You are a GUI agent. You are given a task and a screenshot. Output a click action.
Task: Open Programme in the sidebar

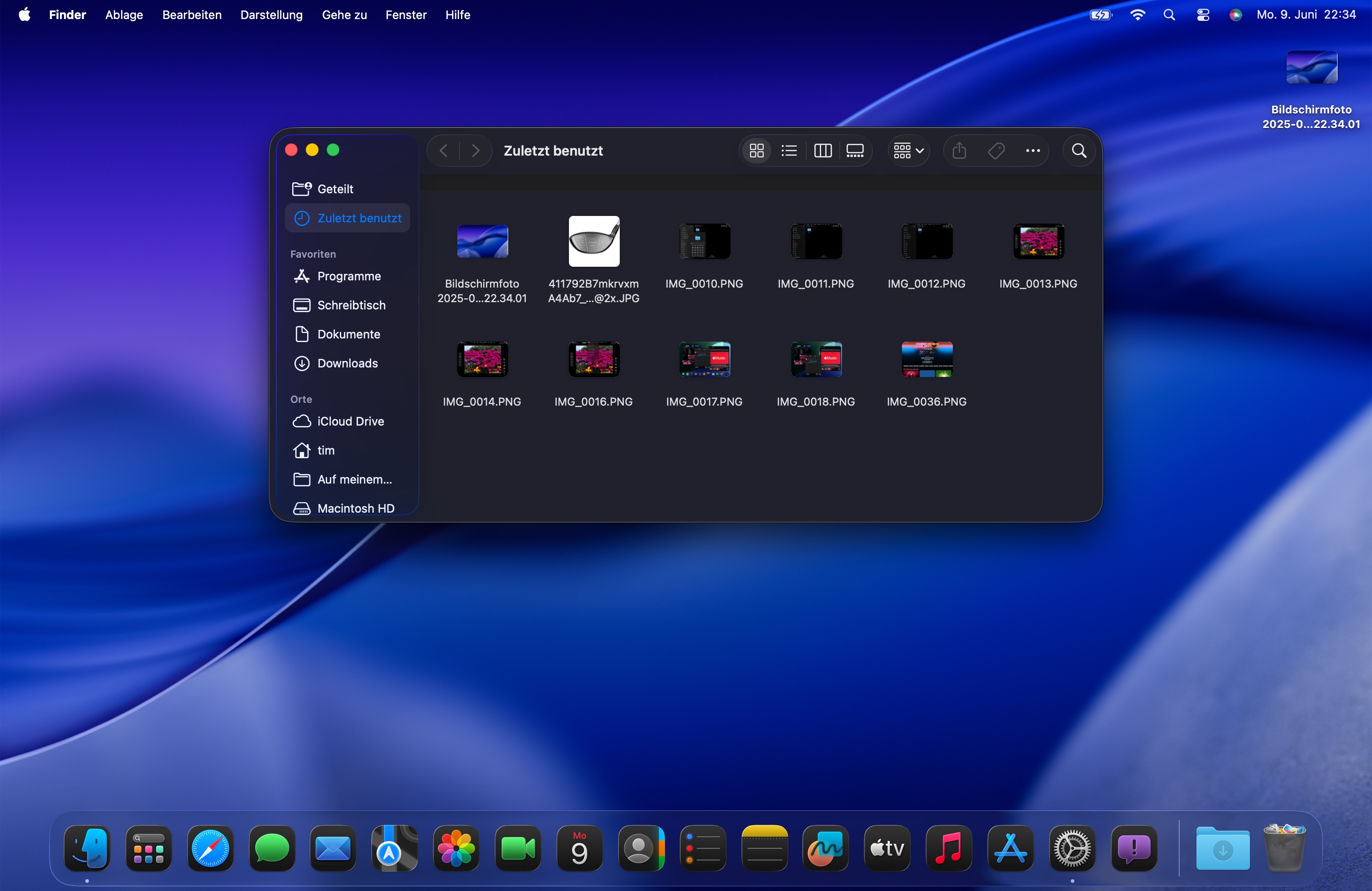tap(348, 276)
